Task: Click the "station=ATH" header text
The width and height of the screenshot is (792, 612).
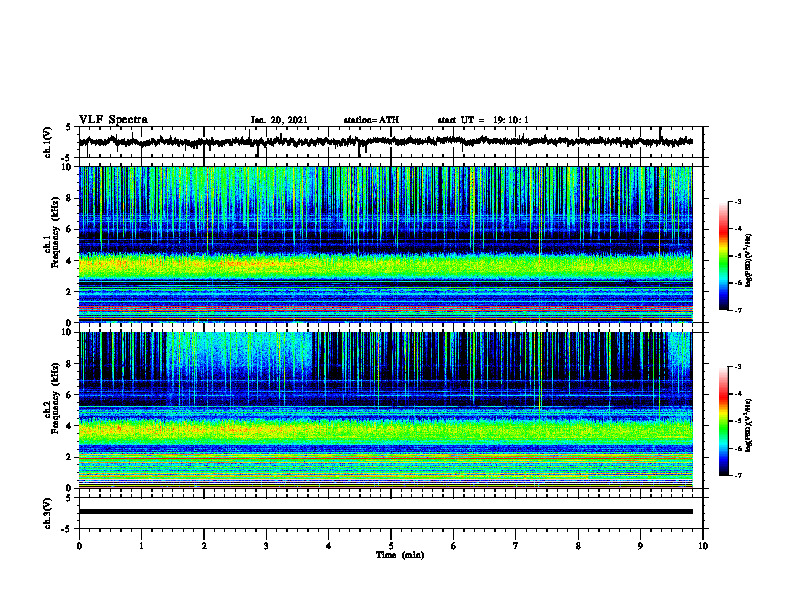Action: pos(371,120)
